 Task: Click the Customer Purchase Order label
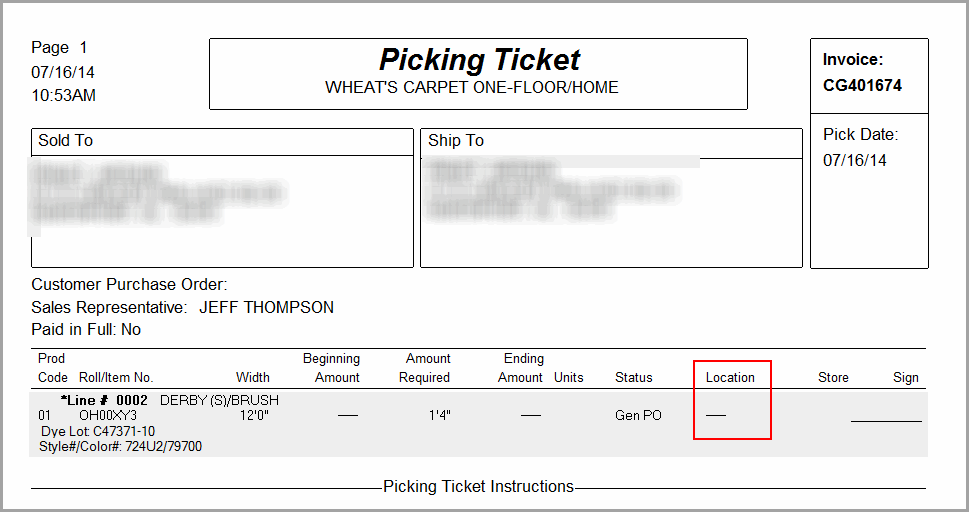(129, 284)
